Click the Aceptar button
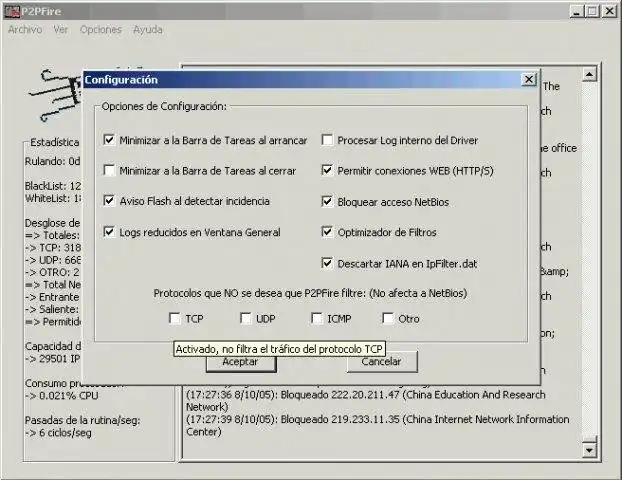The width and height of the screenshot is (622, 480). pos(240,363)
